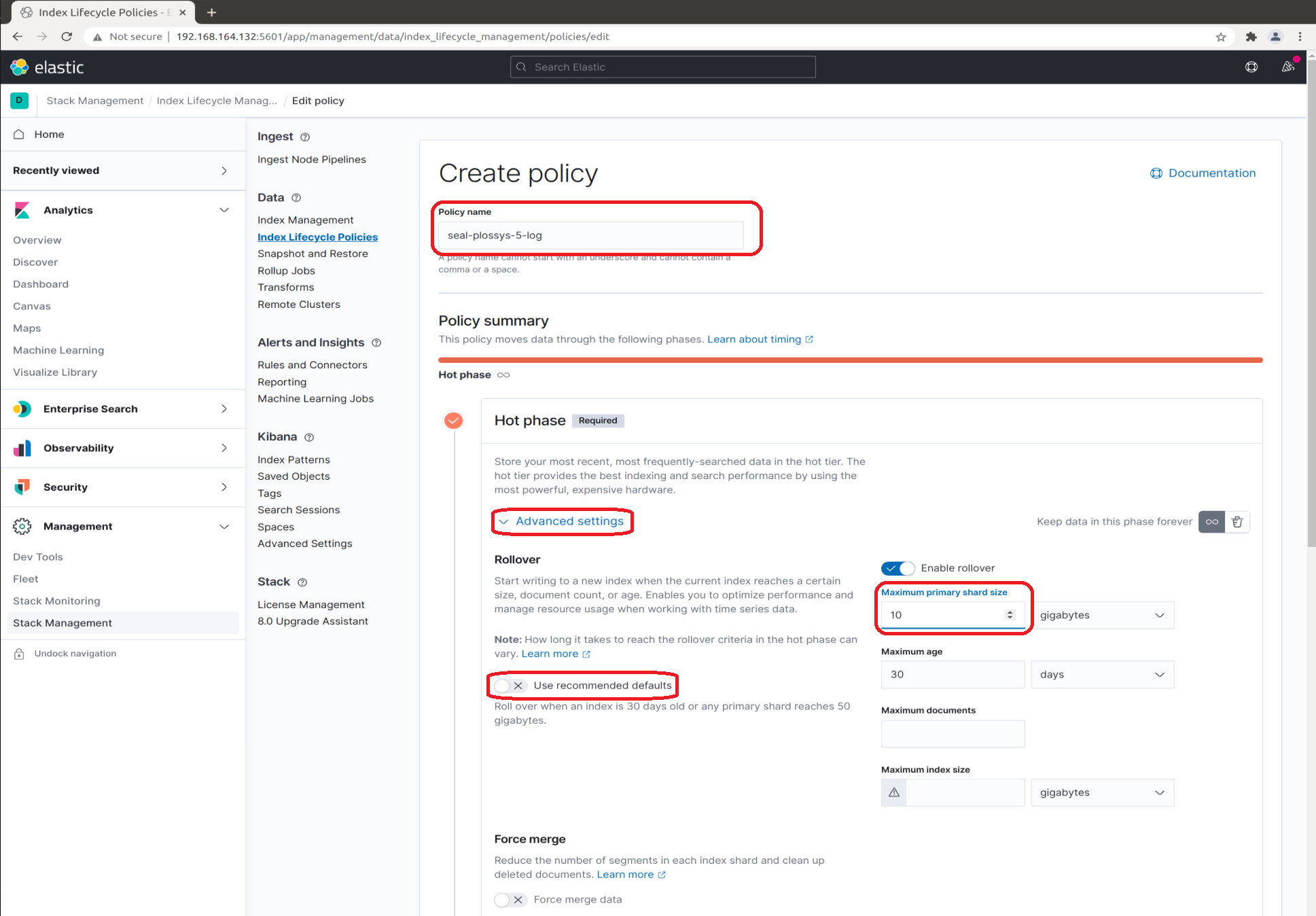Screen dimensions: 1316x916
Task: Bookmark page with star icon
Action: click(1221, 37)
